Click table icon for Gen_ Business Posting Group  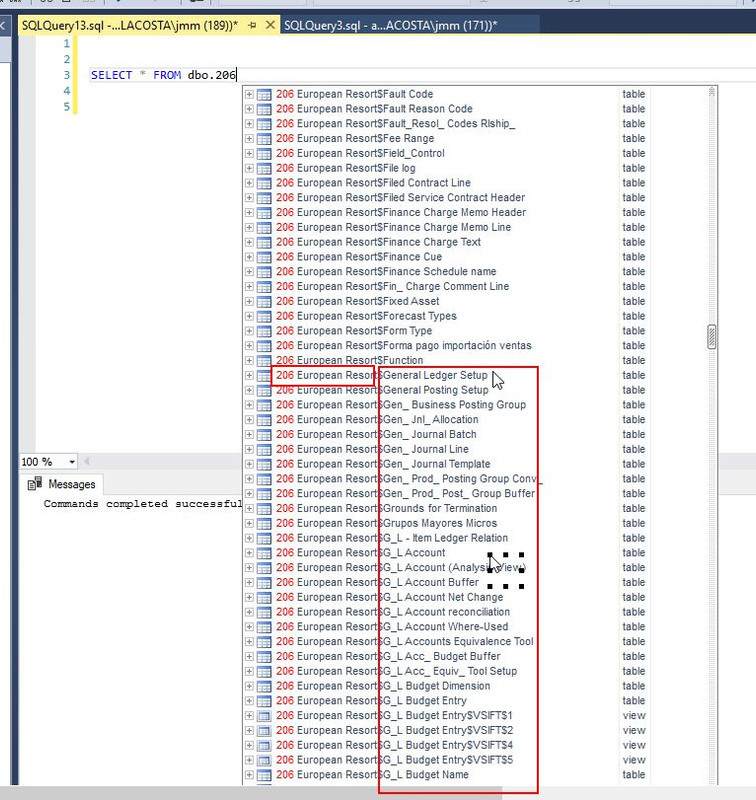(x=264, y=405)
